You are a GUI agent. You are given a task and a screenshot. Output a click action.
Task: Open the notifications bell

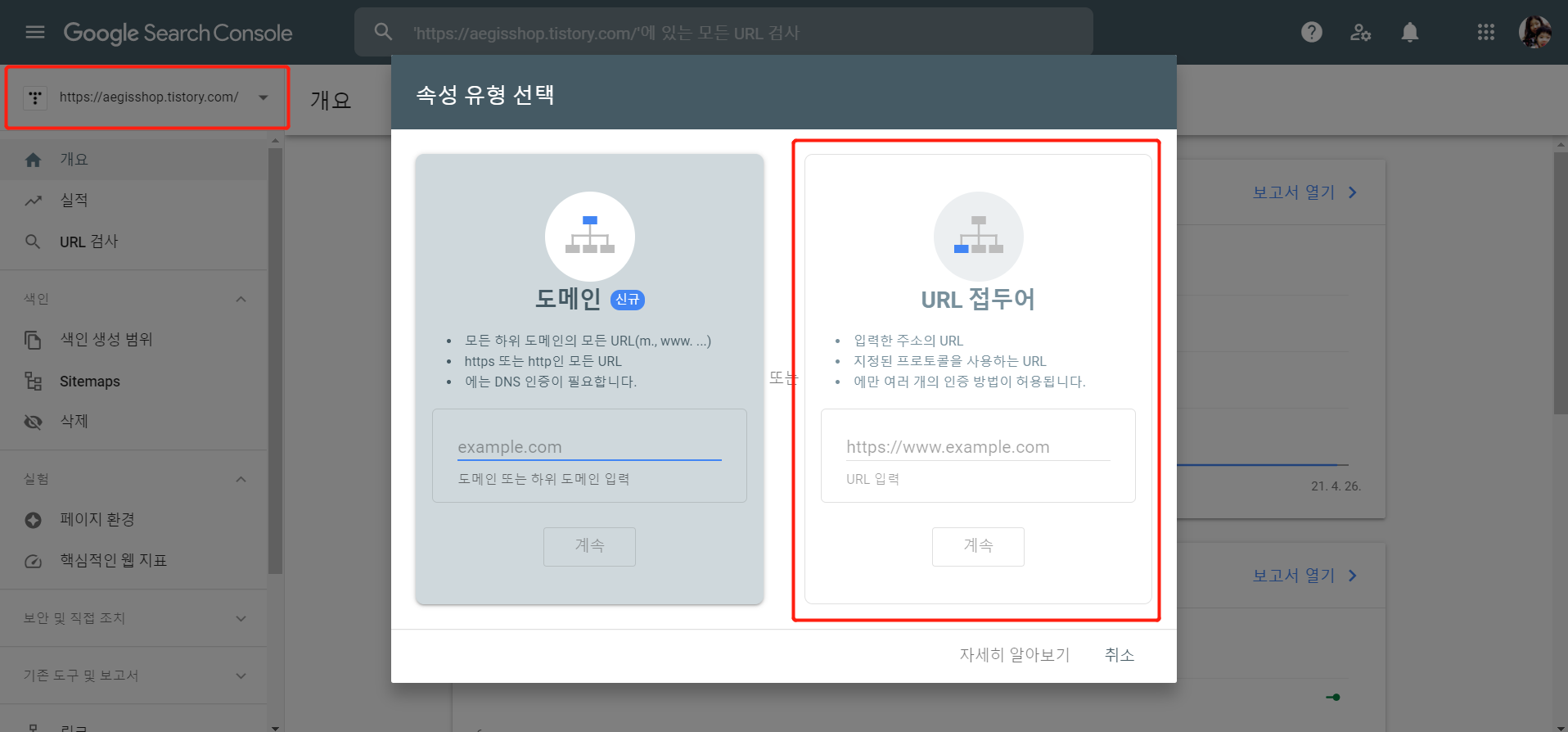[x=1409, y=32]
